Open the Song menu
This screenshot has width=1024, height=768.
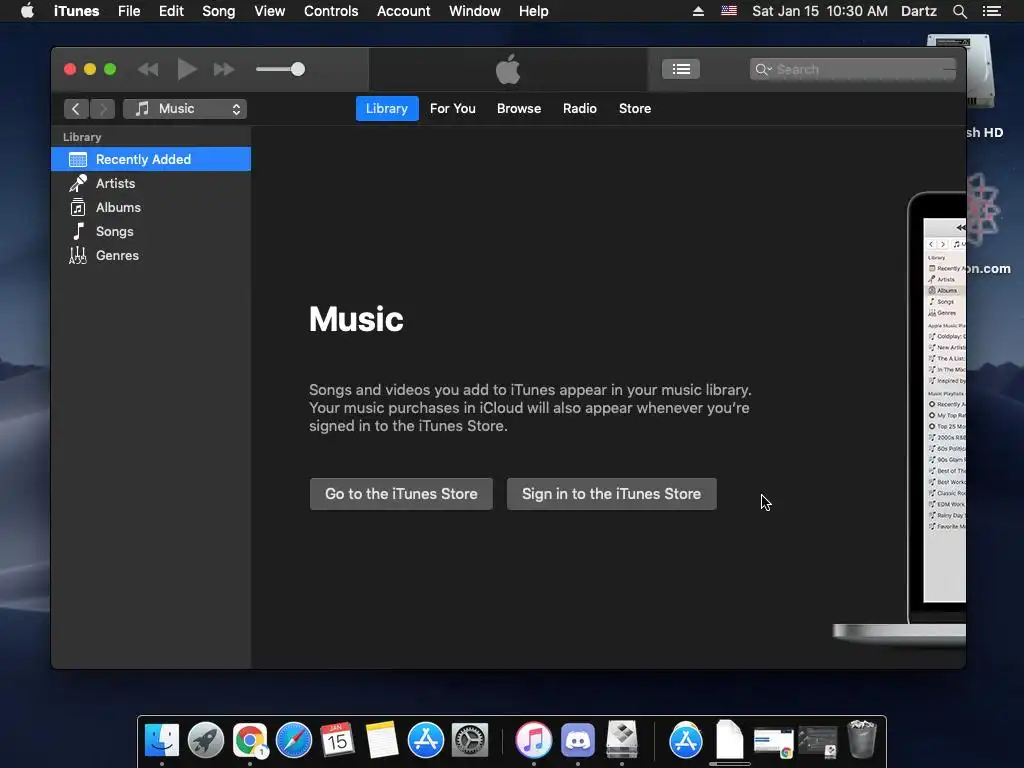pos(218,11)
